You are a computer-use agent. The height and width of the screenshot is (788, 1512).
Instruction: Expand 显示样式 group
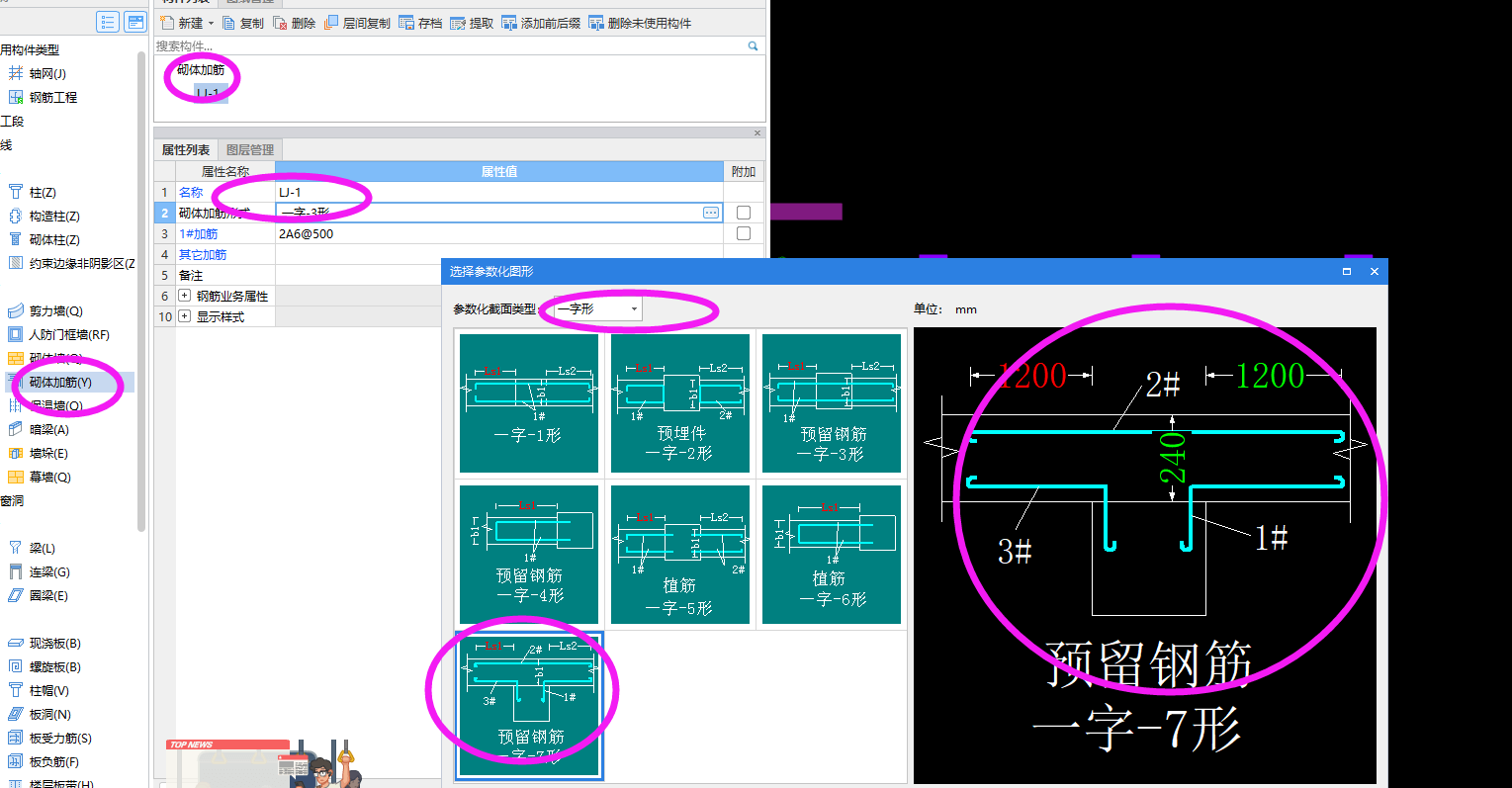[184, 316]
